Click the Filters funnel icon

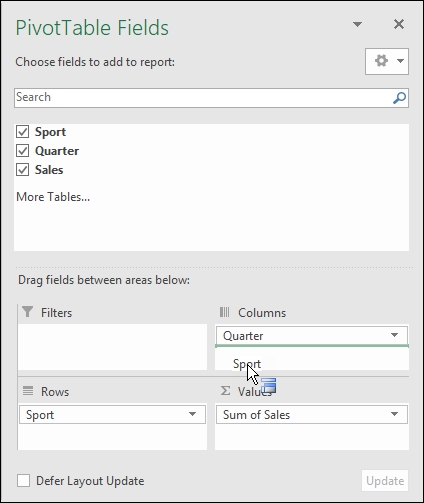point(28,312)
